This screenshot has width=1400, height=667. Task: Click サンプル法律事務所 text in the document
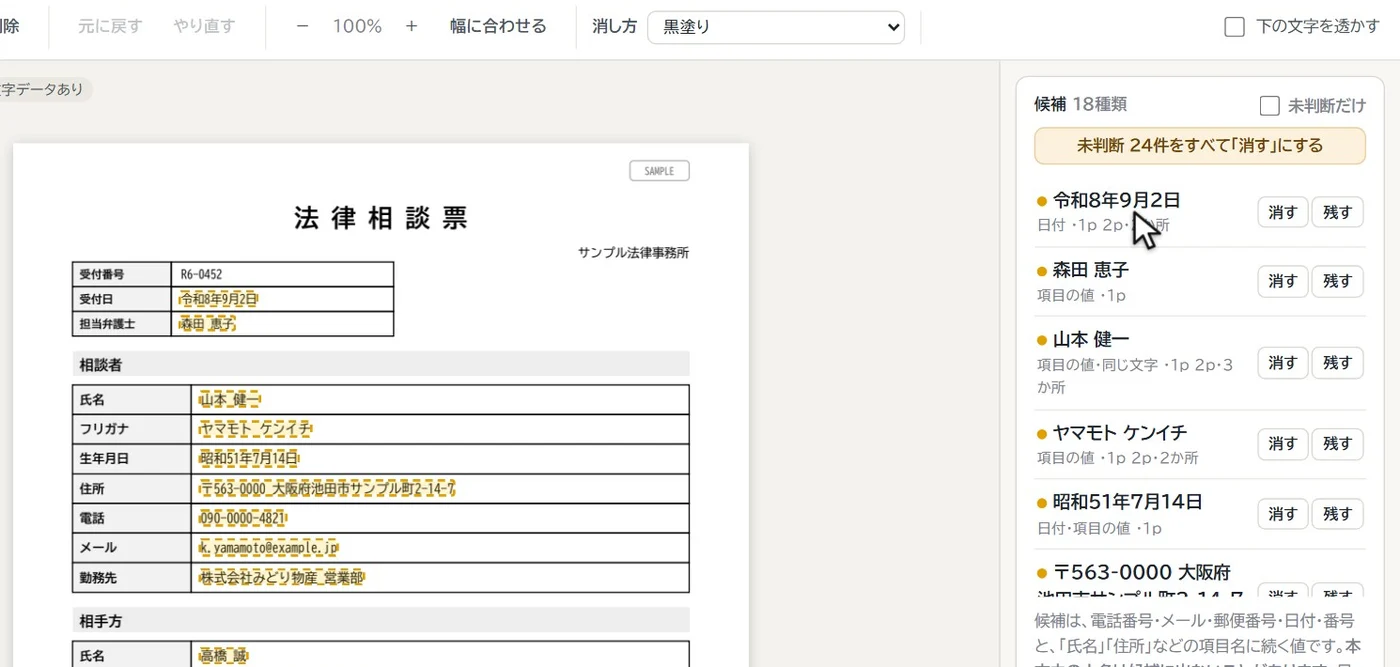(633, 253)
